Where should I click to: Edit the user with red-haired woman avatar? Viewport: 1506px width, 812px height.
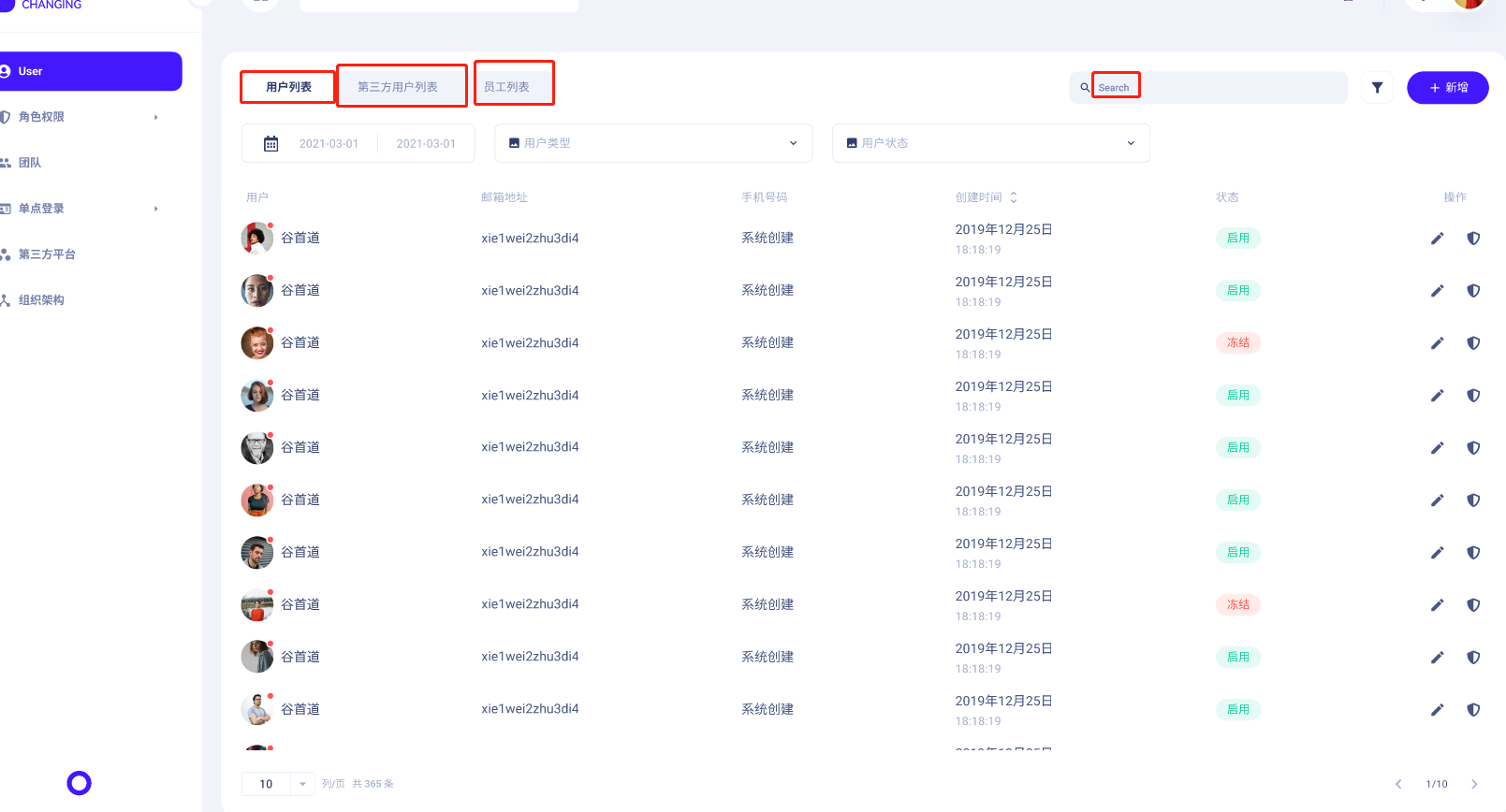(1437, 343)
